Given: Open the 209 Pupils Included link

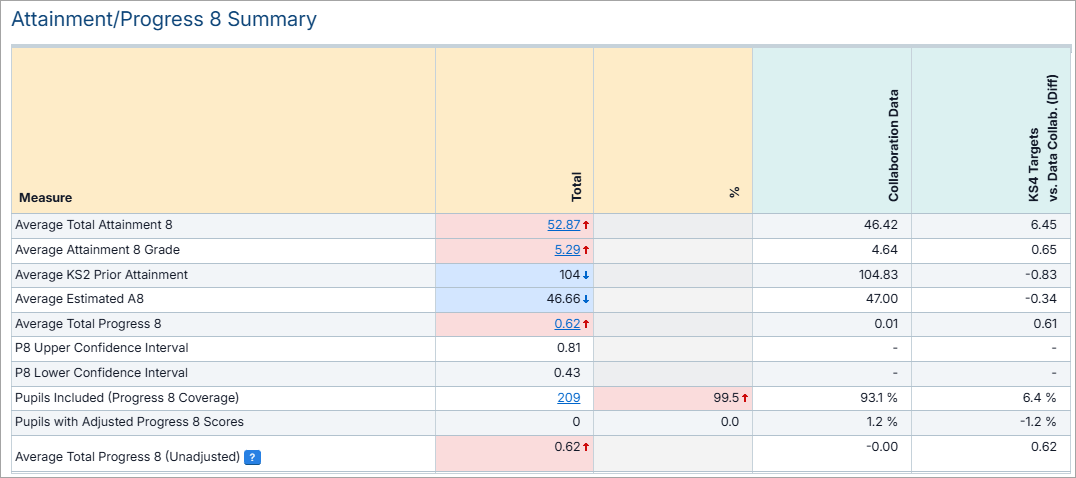Looking at the screenshot, I should click(x=569, y=398).
